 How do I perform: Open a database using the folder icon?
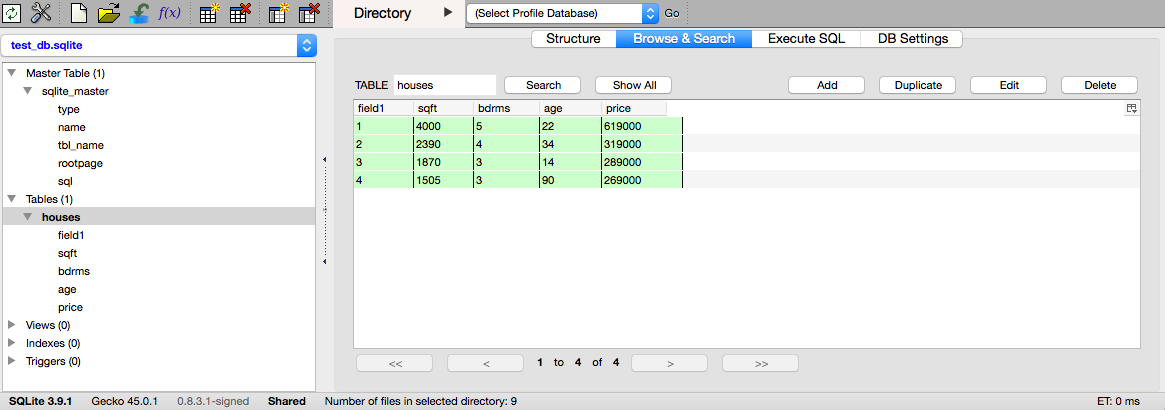click(x=109, y=13)
